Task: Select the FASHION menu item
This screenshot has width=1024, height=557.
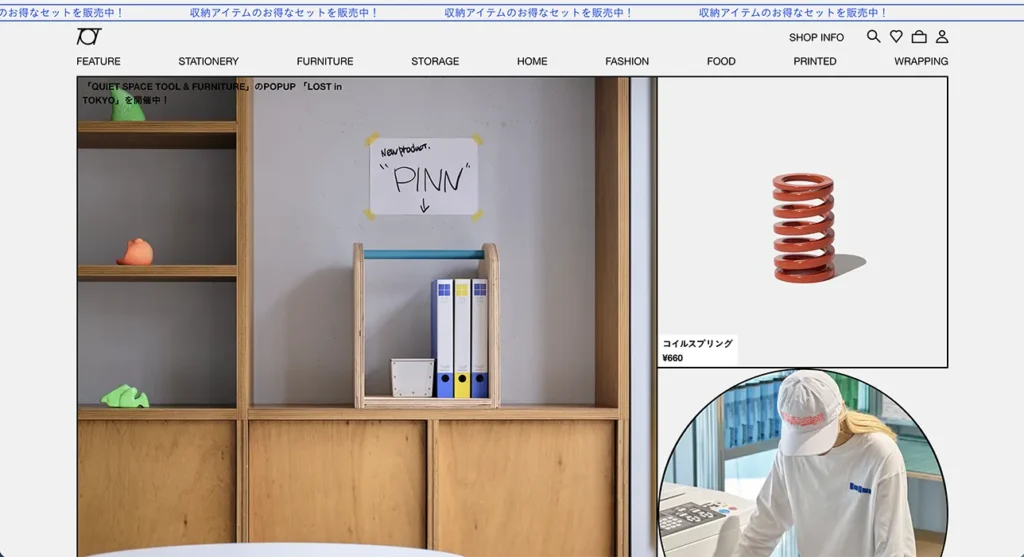Action: tap(627, 61)
